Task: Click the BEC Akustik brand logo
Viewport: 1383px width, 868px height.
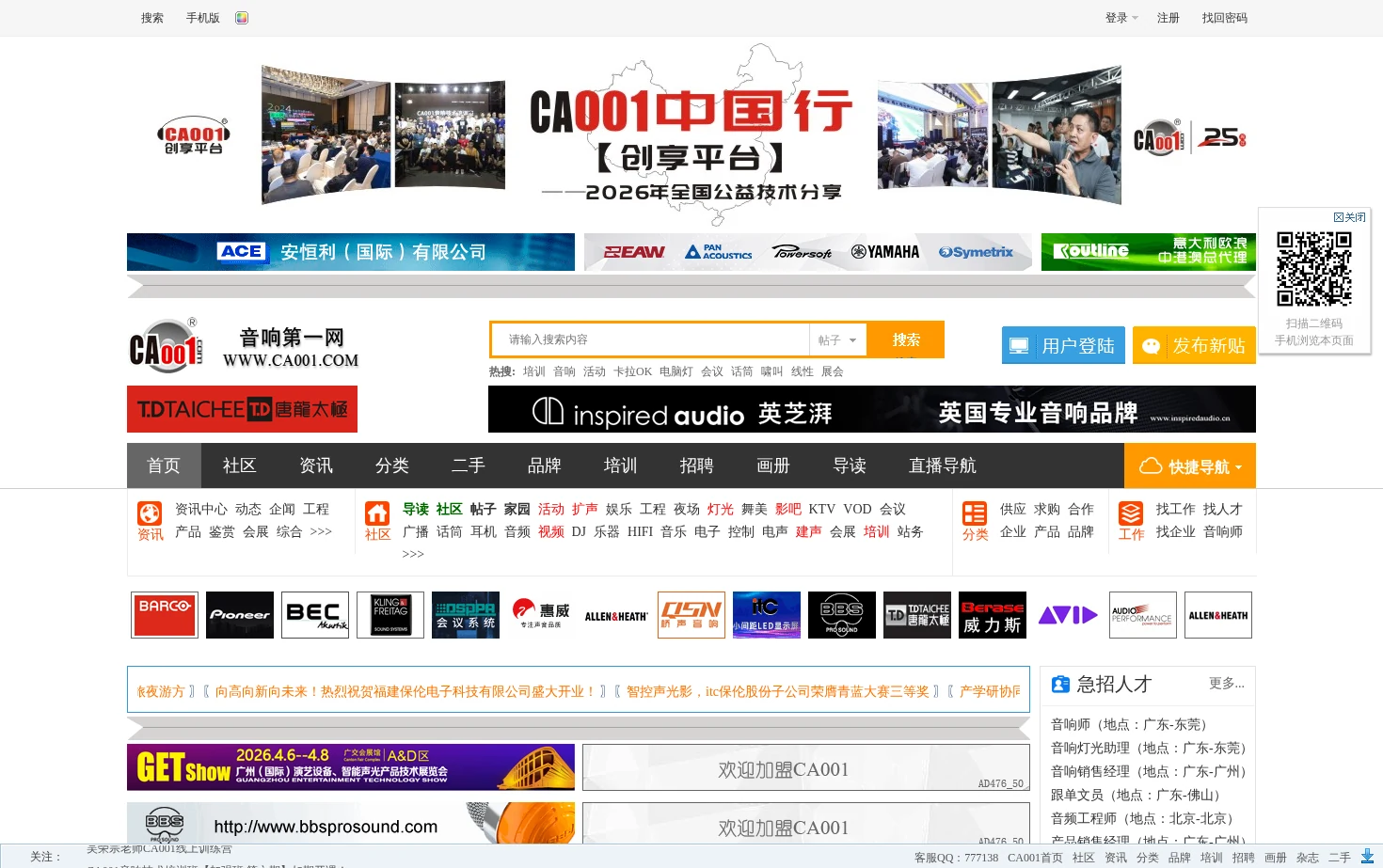Action: (x=315, y=615)
